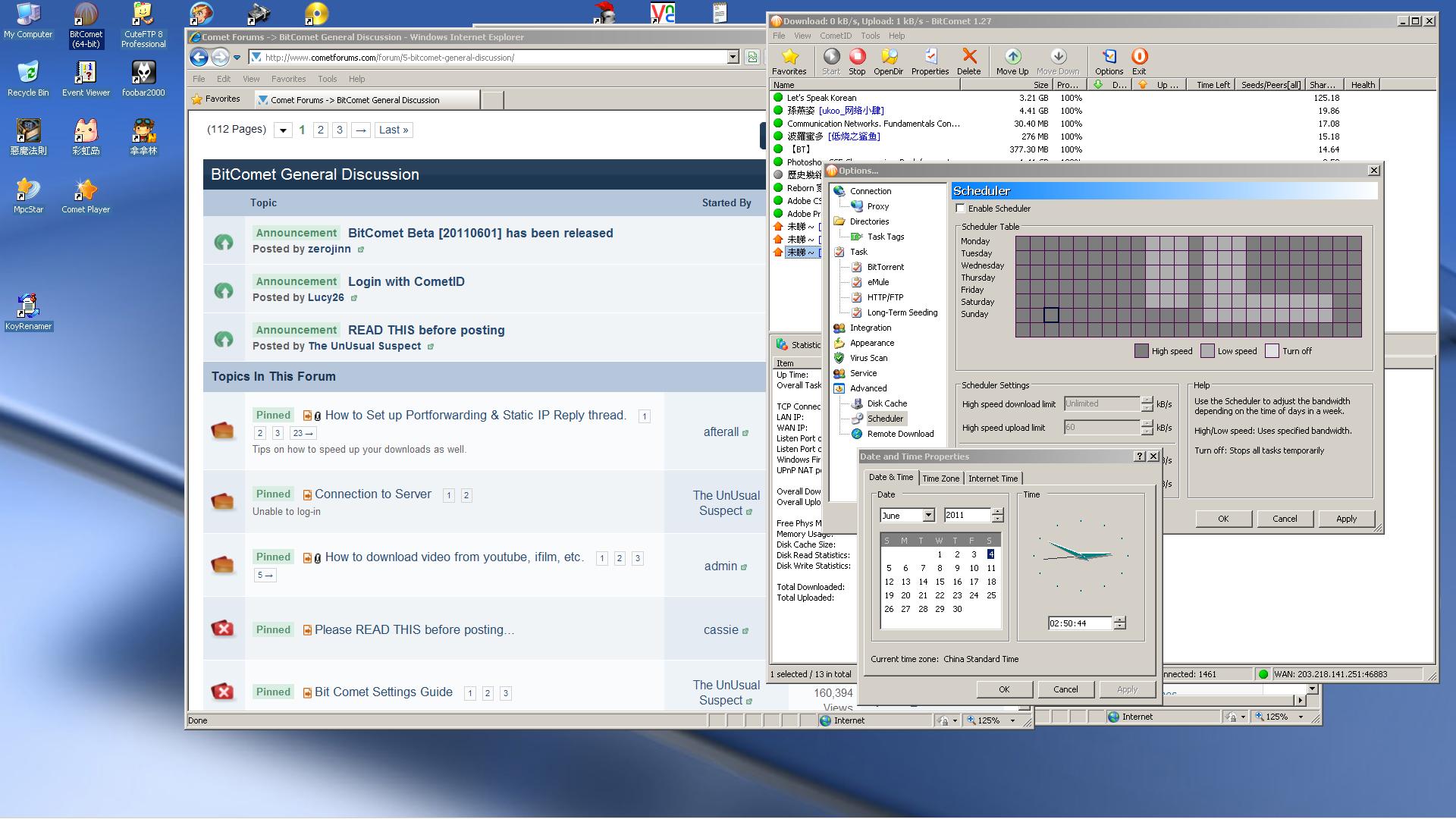Click Apply in BitComet Options dialog
Screen dimensions: 1456x819
(x=1346, y=519)
